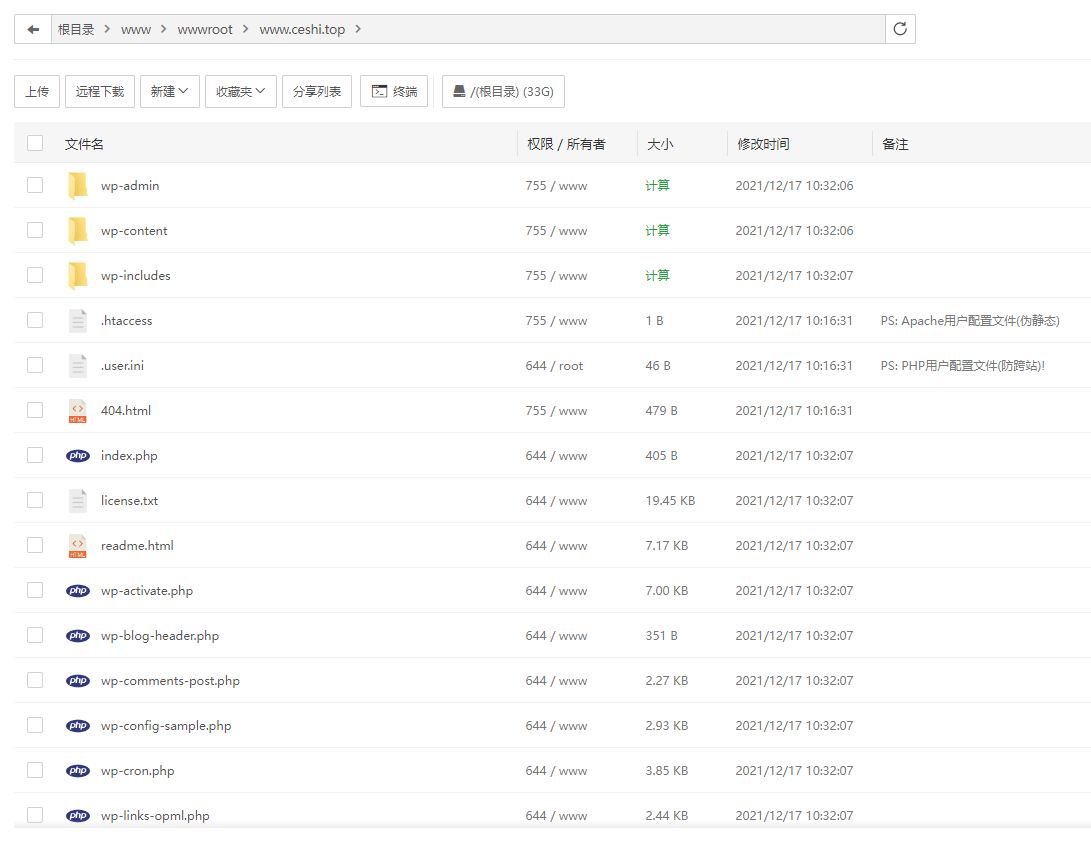
Task: Open the terminal (终端) button
Action: pyautogui.click(x=394, y=91)
